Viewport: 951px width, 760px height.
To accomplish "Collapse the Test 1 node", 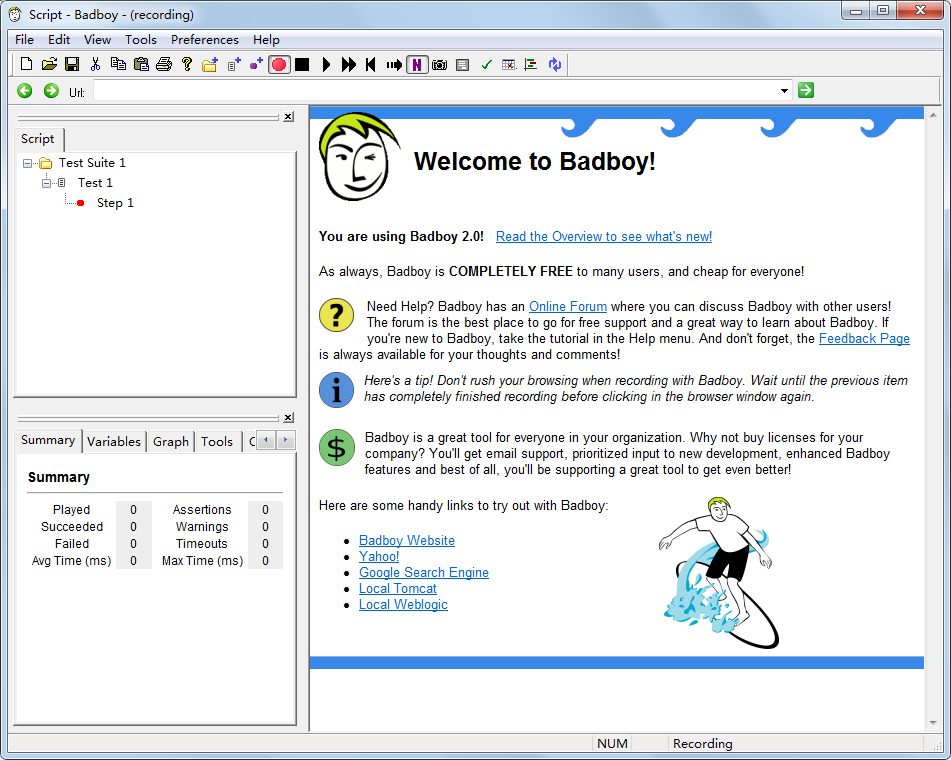I will click(x=46, y=182).
